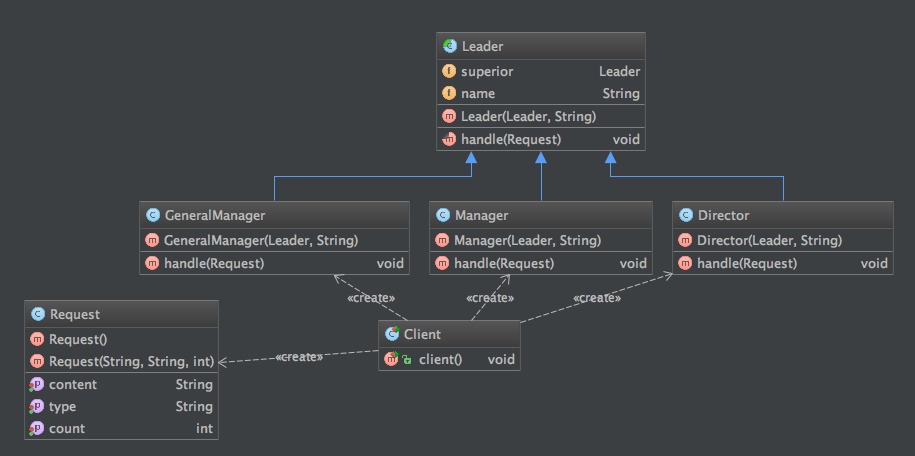The height and width of the screenshot is (456, 915).
Task: Select the Leader(Leader, String) constructor
Action: pos(528,117)
